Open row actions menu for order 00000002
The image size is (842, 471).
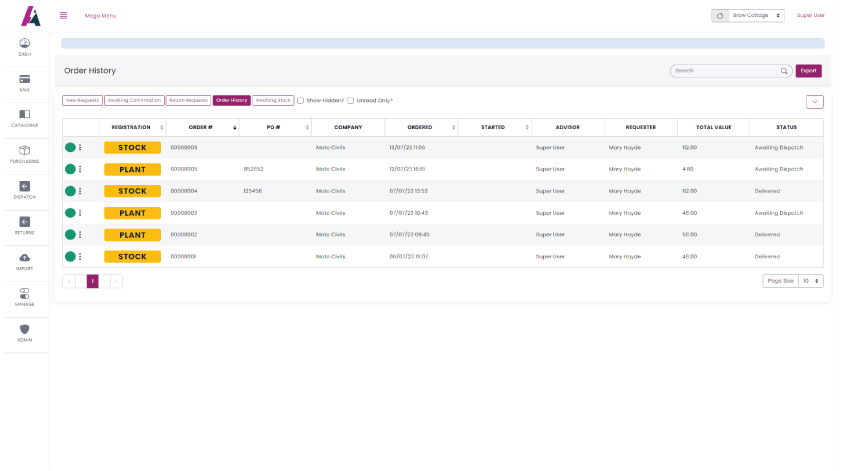point(80,235)
